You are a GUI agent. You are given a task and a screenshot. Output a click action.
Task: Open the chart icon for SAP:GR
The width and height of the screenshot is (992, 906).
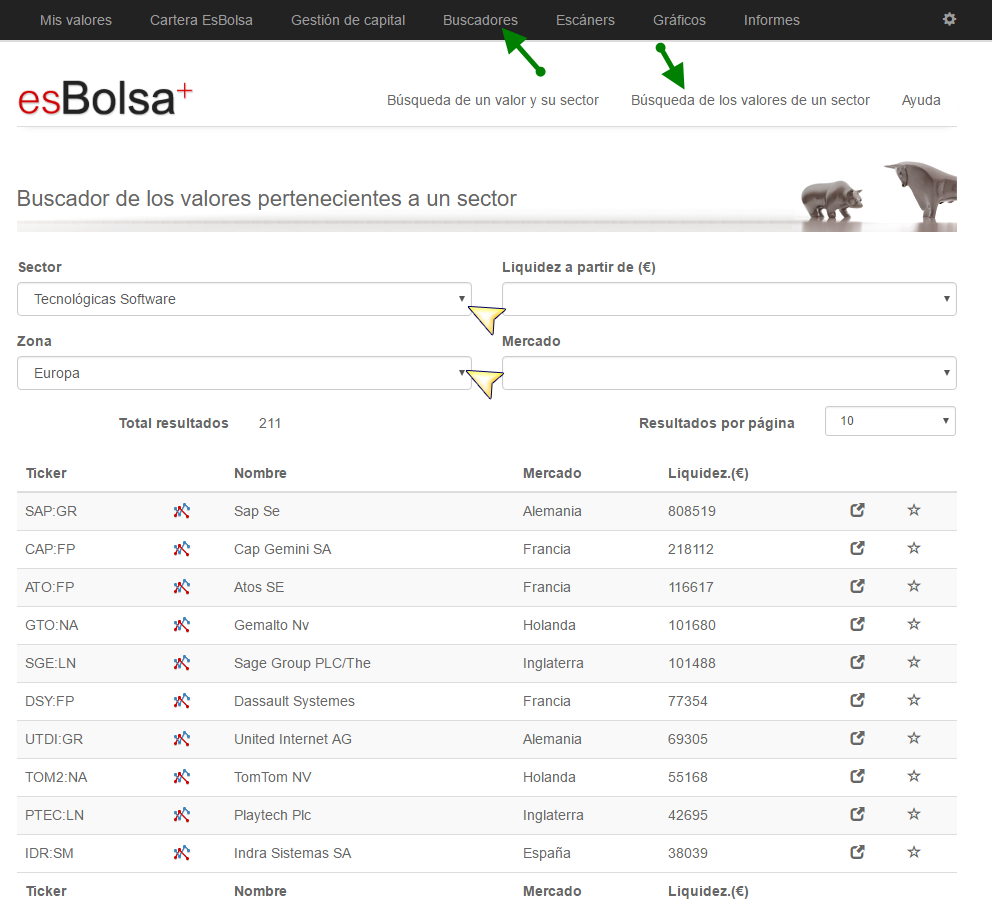[x=182, y=511]
